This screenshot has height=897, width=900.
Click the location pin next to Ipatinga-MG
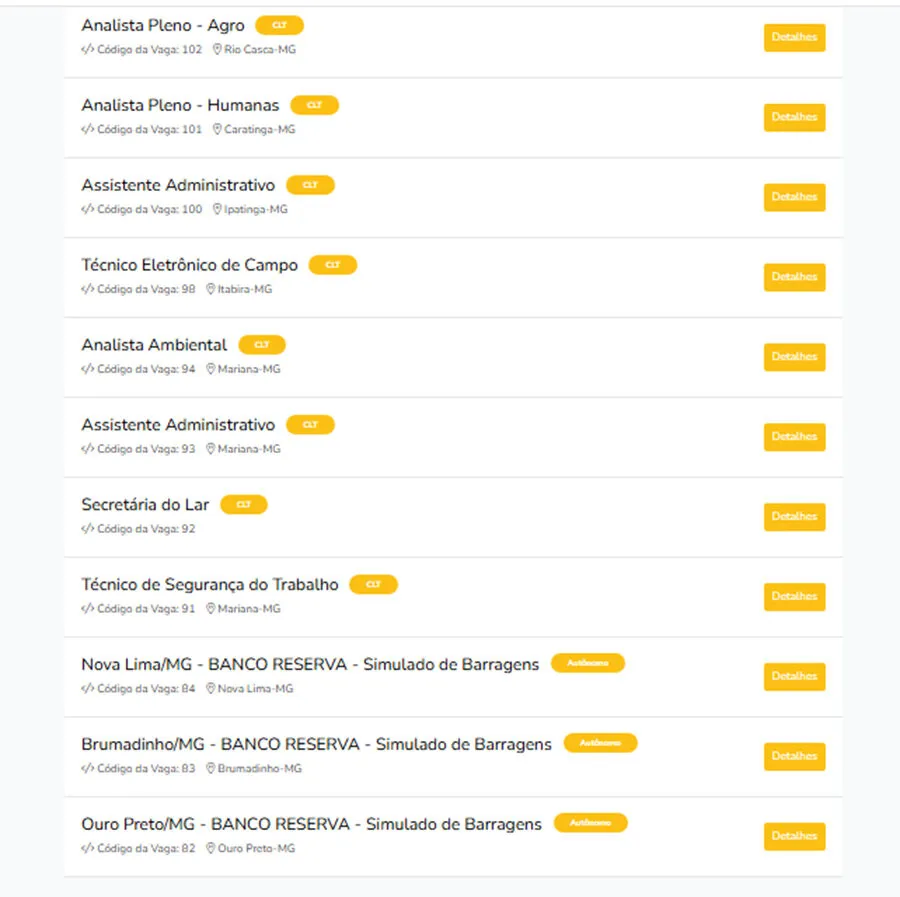217,209
